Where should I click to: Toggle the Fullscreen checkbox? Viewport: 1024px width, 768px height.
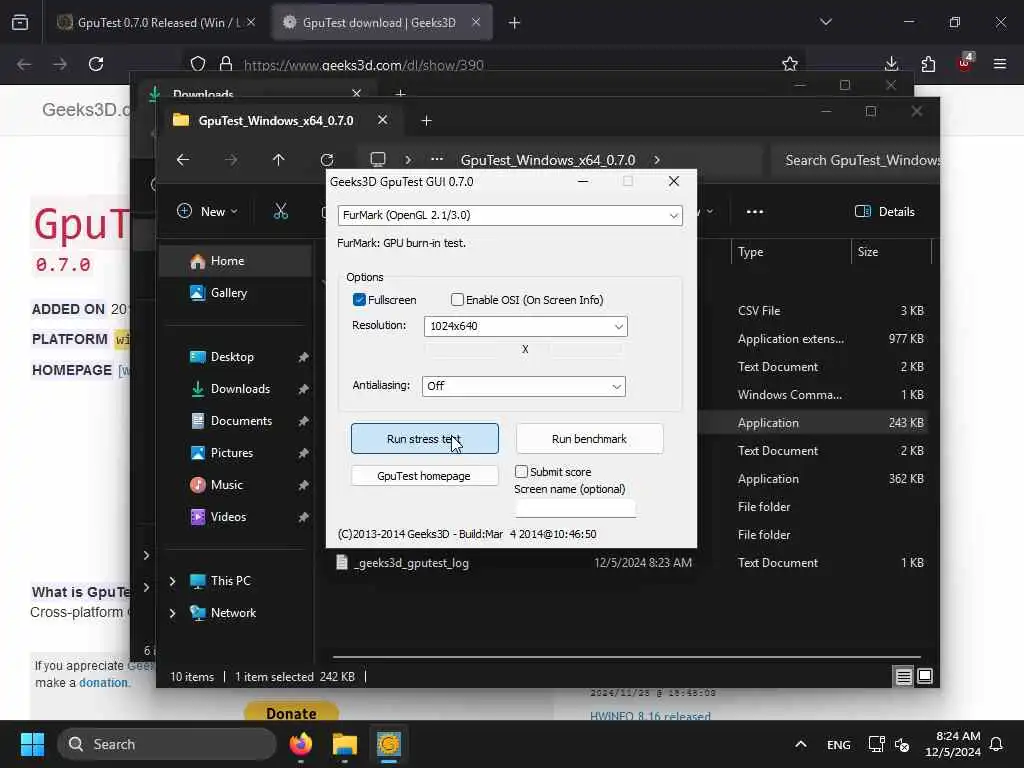click(x=359, y=300)
